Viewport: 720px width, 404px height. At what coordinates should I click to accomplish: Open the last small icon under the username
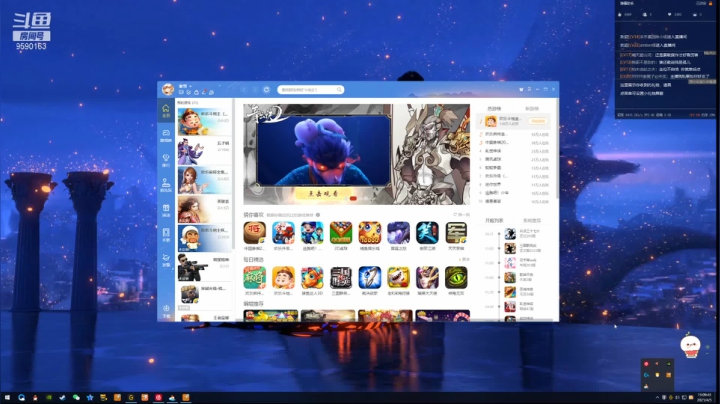click(211, 92)
